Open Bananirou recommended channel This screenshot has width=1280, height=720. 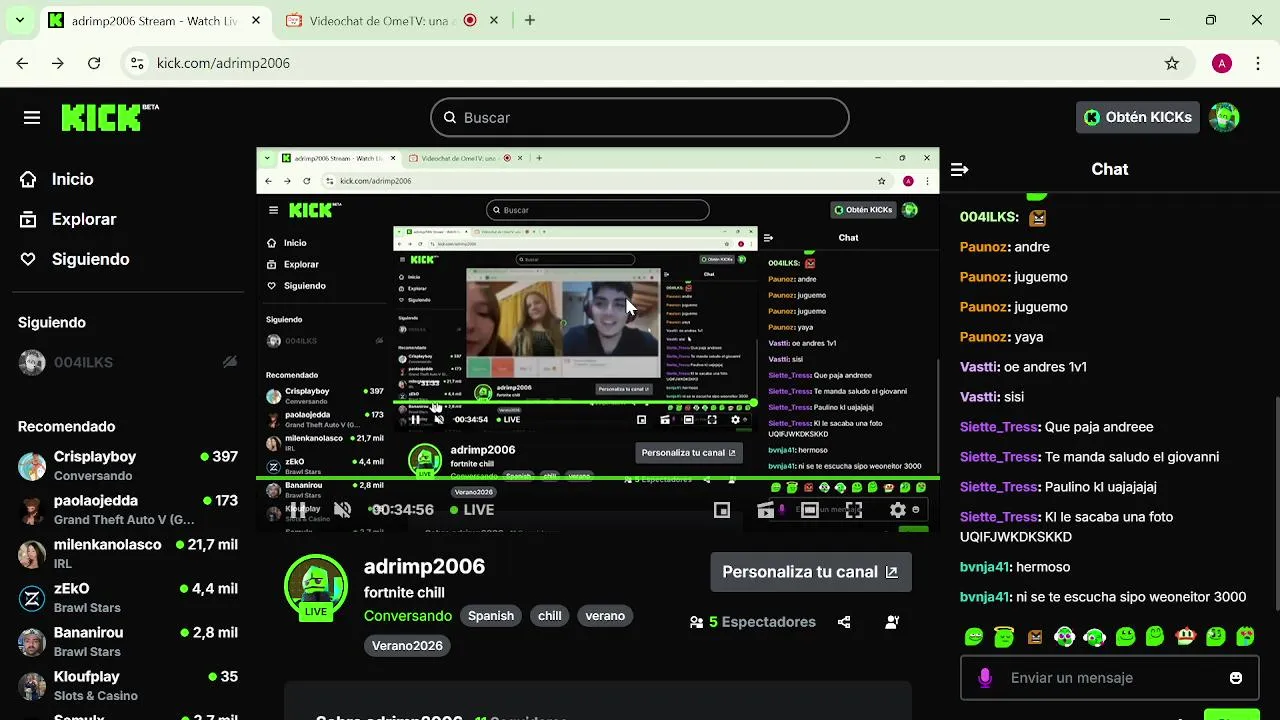tap(128, 642)
